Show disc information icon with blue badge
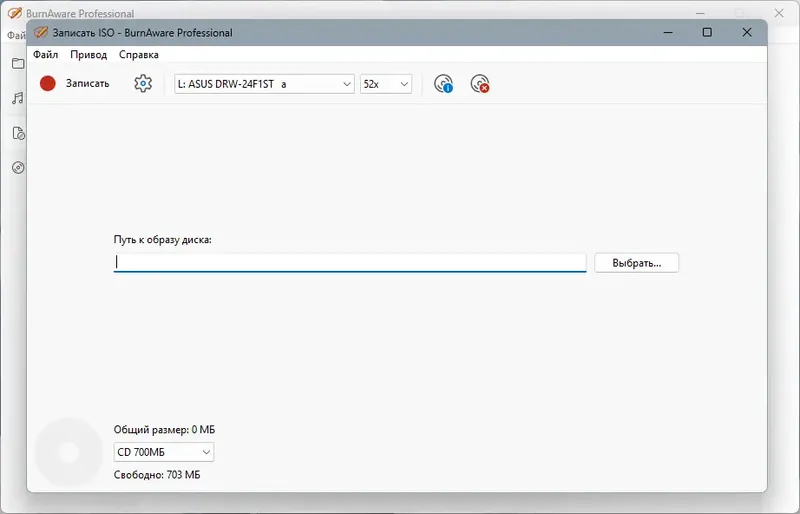800x514 pixels. pyautogui.click(x=443, y=84)
